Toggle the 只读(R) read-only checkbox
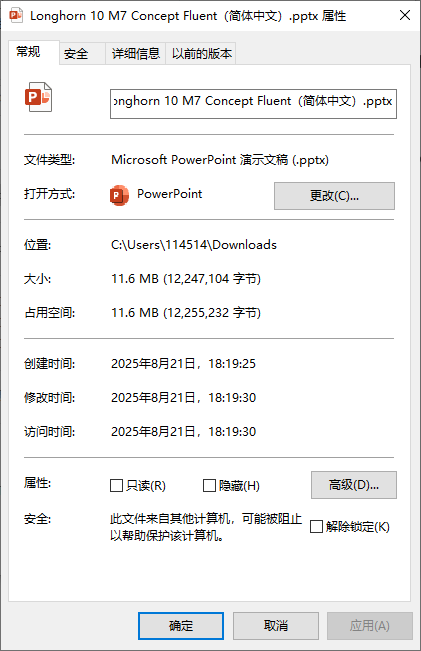The width and height of the screenshot is (421, 651). coord(117,485)
